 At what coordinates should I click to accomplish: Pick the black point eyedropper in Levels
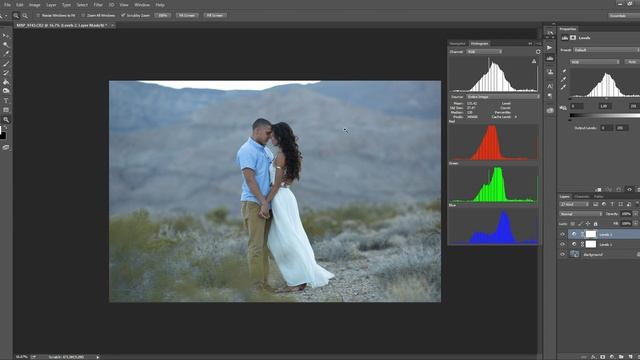564,71
